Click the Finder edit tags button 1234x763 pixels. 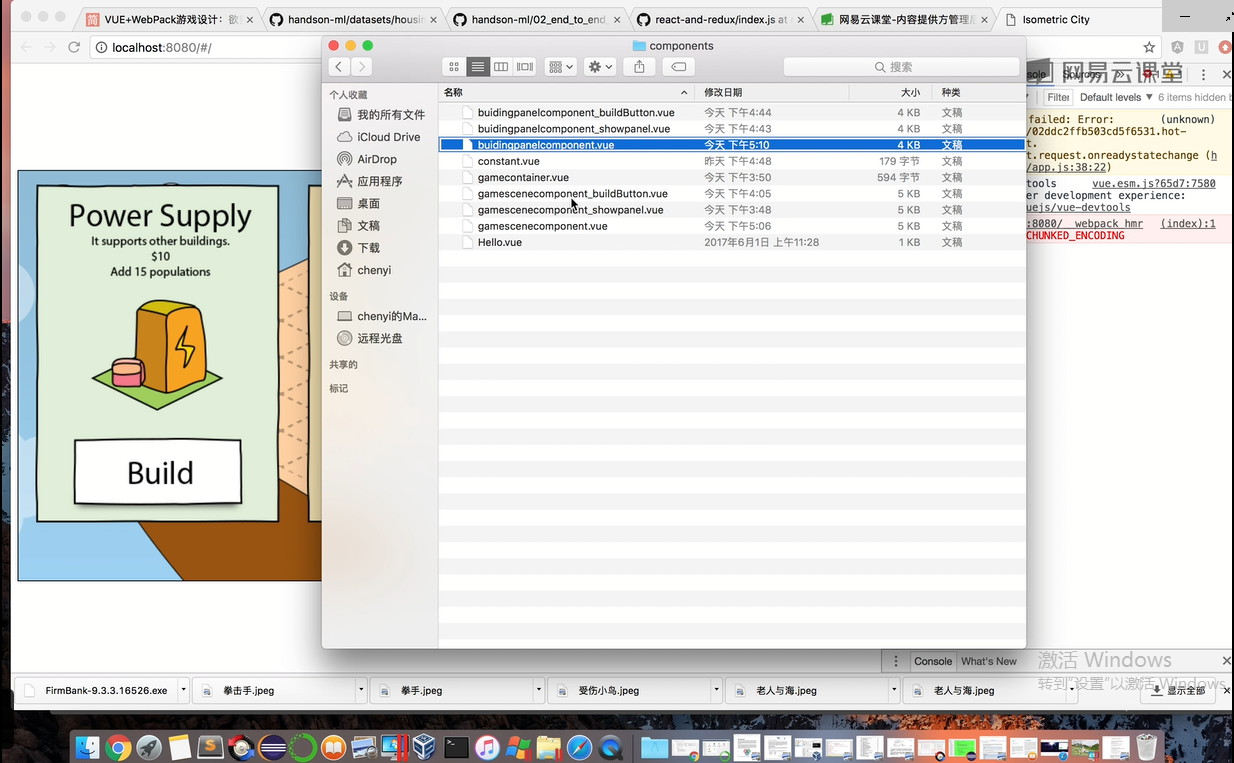point(678,66)
